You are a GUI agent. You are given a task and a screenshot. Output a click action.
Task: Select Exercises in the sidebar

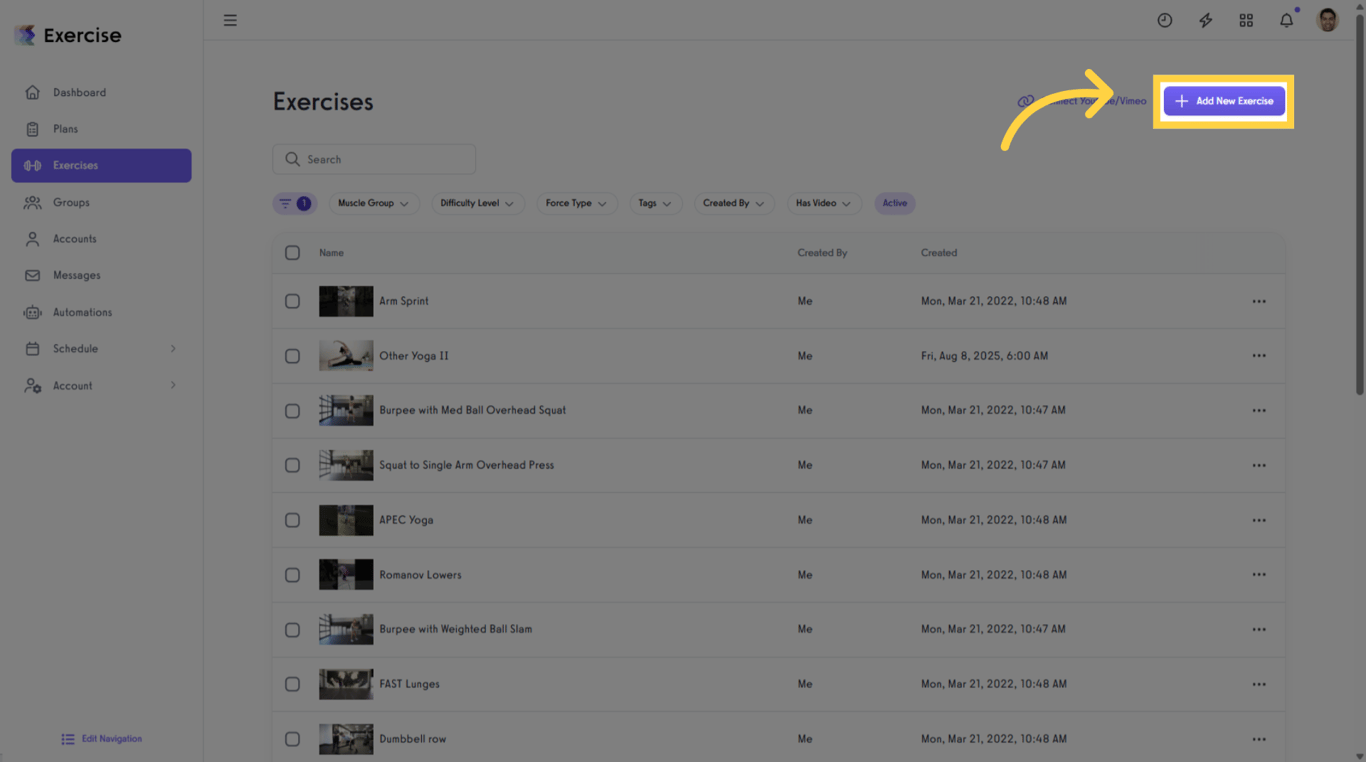coord(101,166)
